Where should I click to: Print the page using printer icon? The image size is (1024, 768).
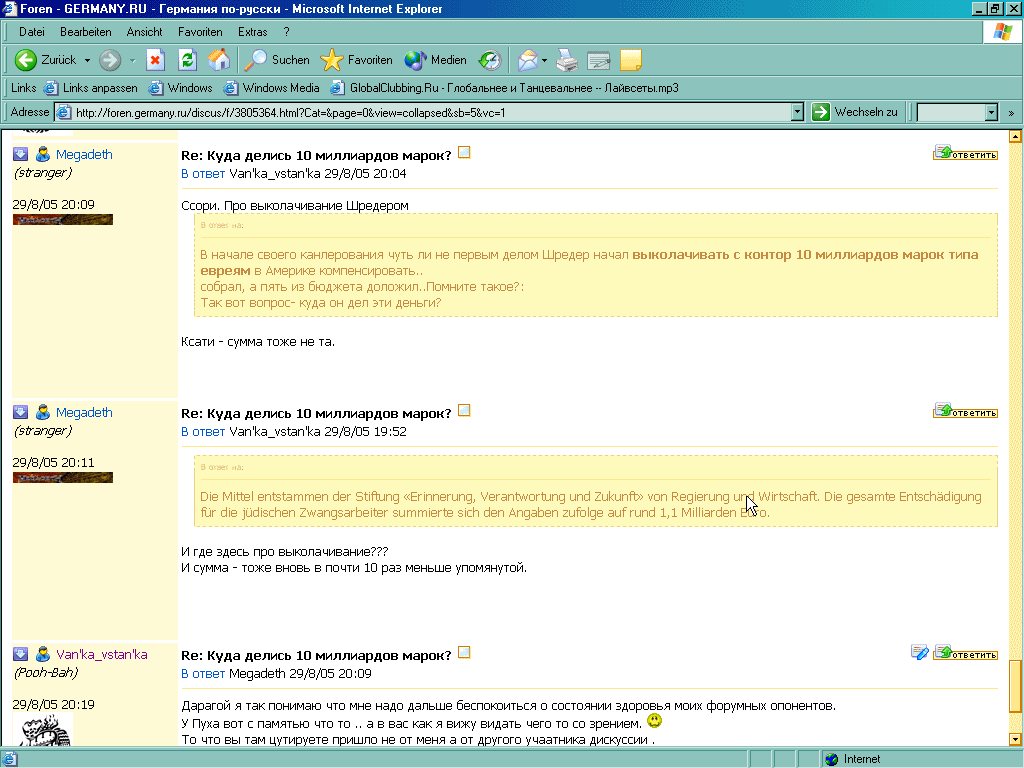click(567, 60)
